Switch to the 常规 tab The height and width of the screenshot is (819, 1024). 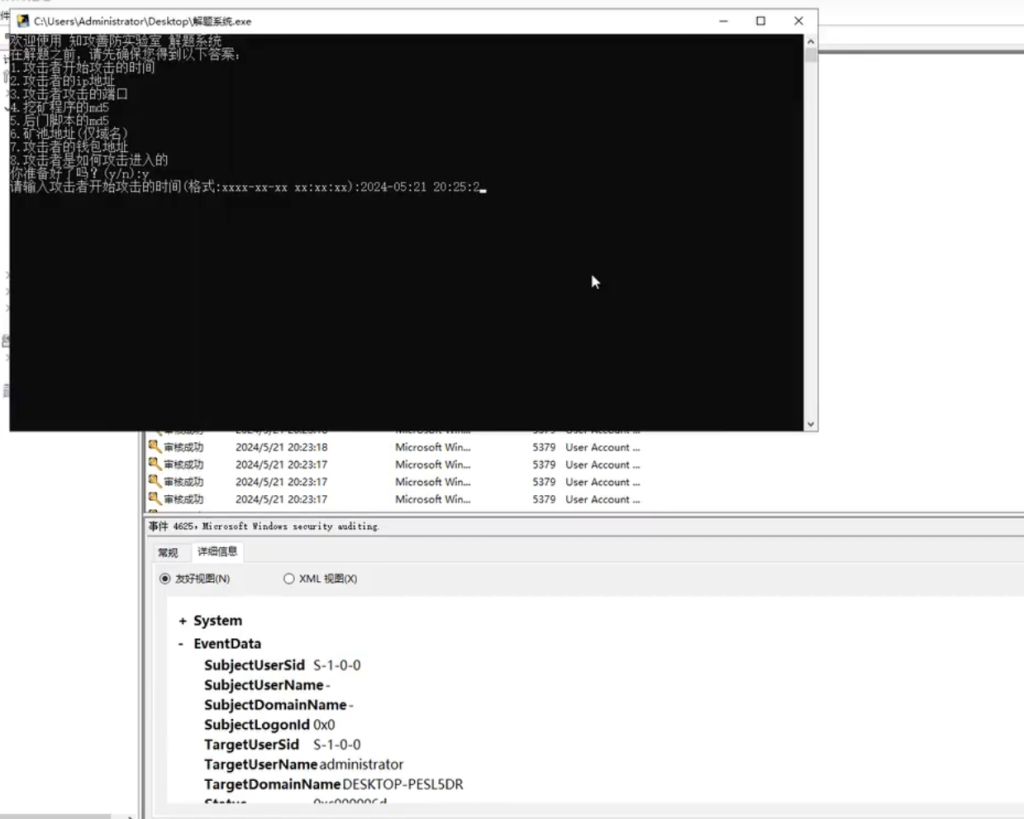click(168, 553)
